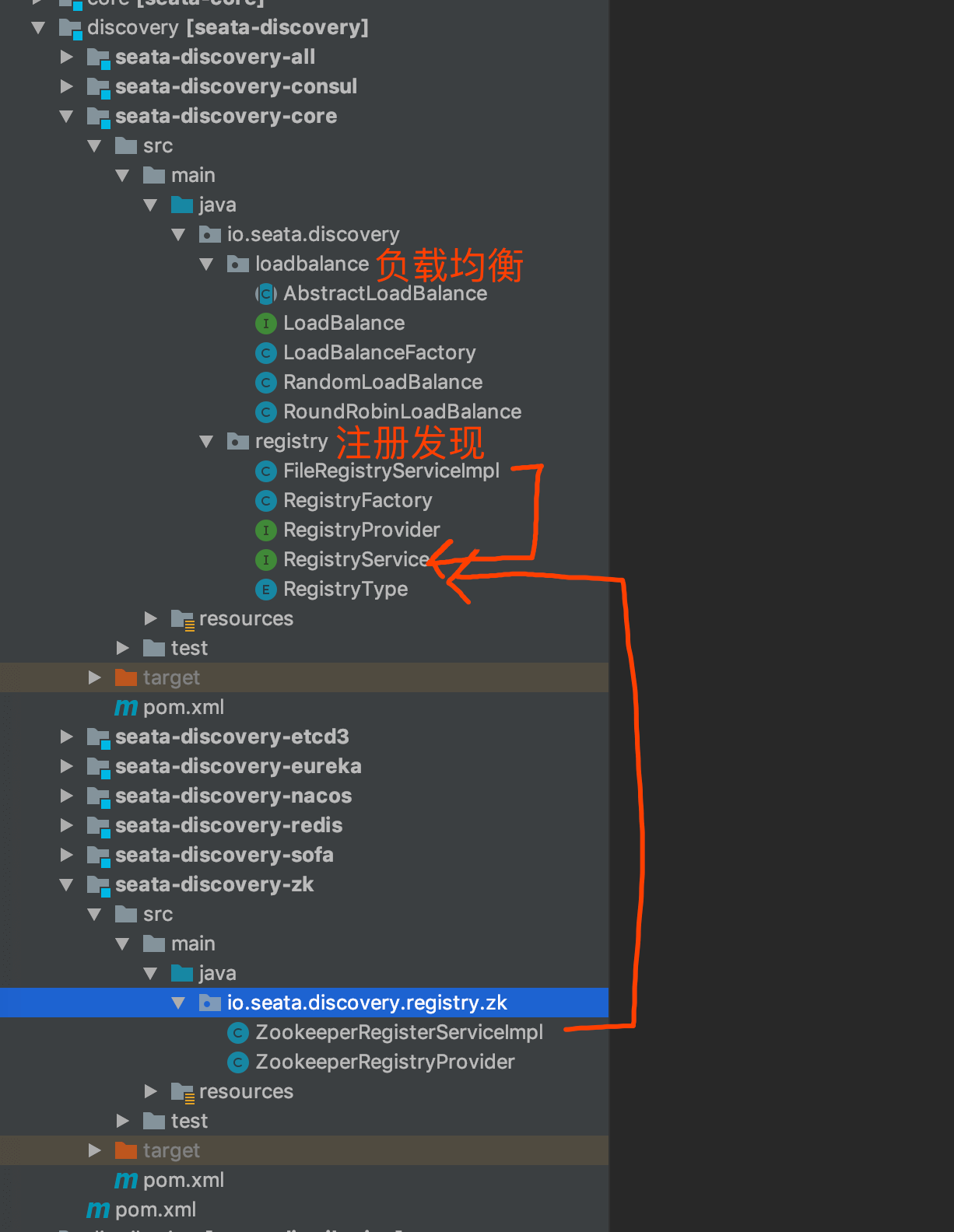Collapse the registry package node

point(206,442)
